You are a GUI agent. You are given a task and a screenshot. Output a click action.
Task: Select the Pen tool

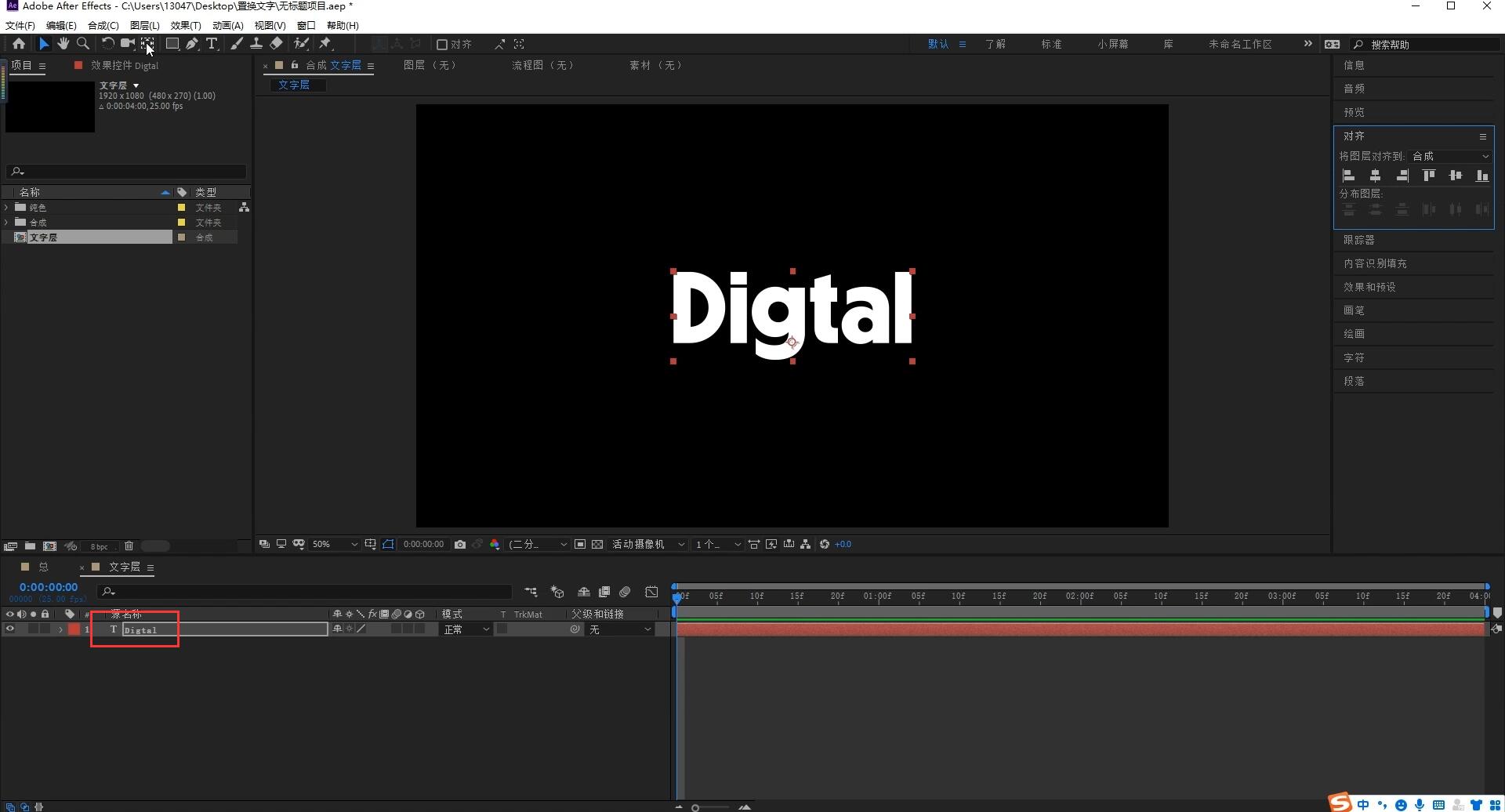[192, 44]
